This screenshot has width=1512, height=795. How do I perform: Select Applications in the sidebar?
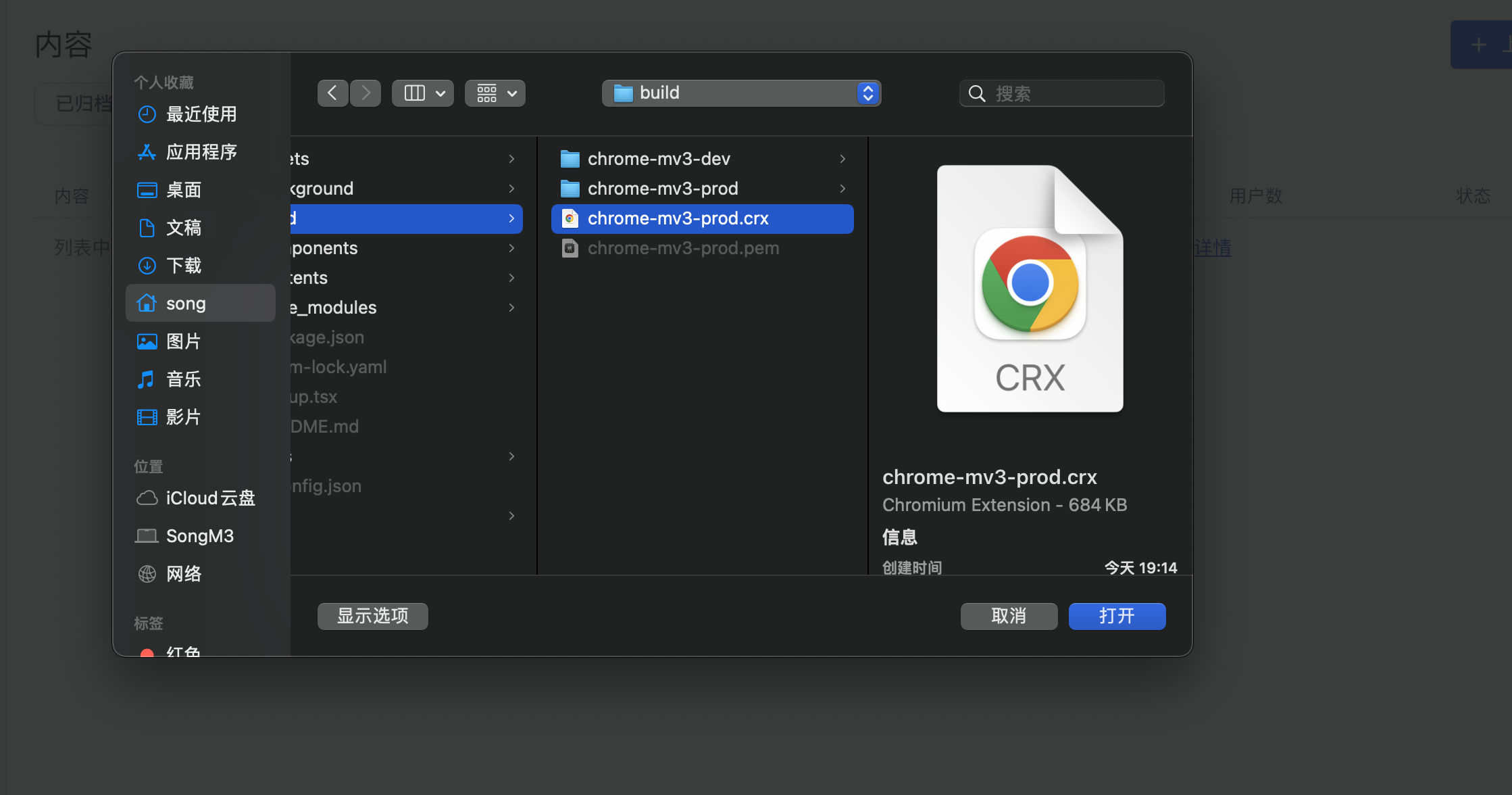(201, 152)
